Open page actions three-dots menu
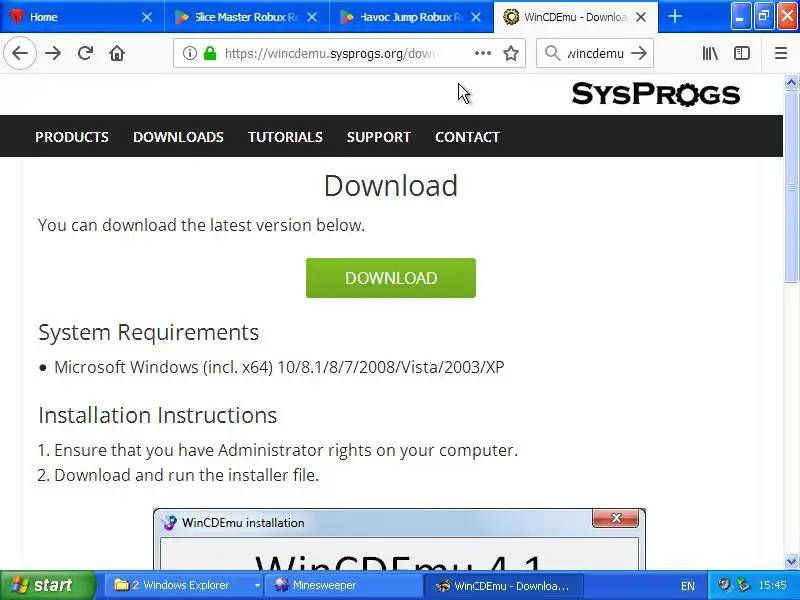This screenshot has height=600, width=800. click(483, 53)
